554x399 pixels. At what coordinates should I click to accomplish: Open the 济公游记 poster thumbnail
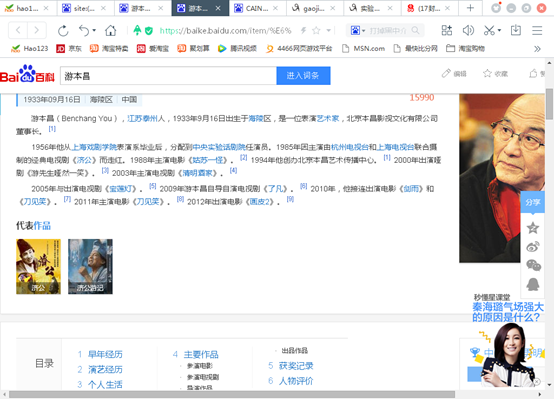point(90,266)
